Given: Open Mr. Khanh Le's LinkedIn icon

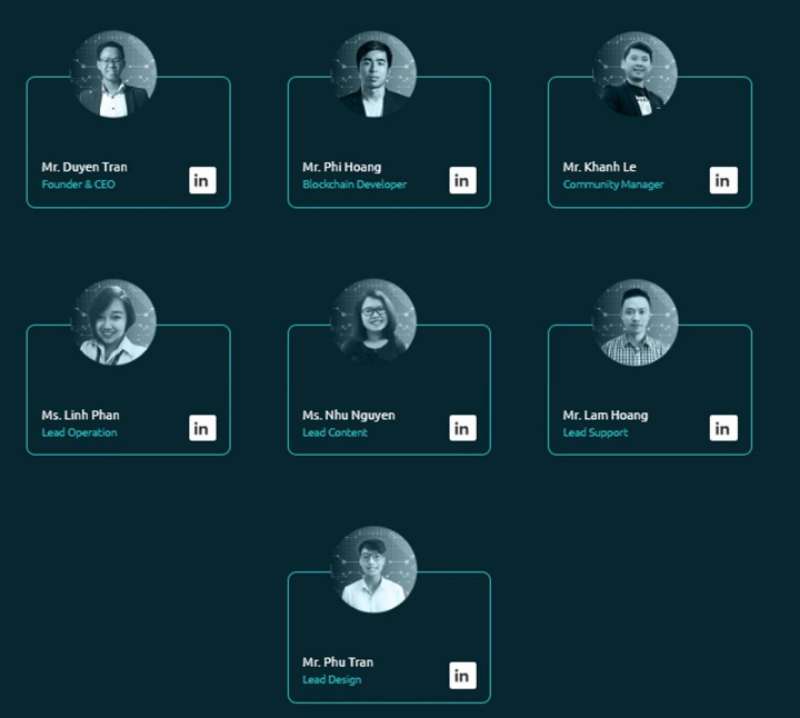Looking at the screenshot, I should coord(723,180).
